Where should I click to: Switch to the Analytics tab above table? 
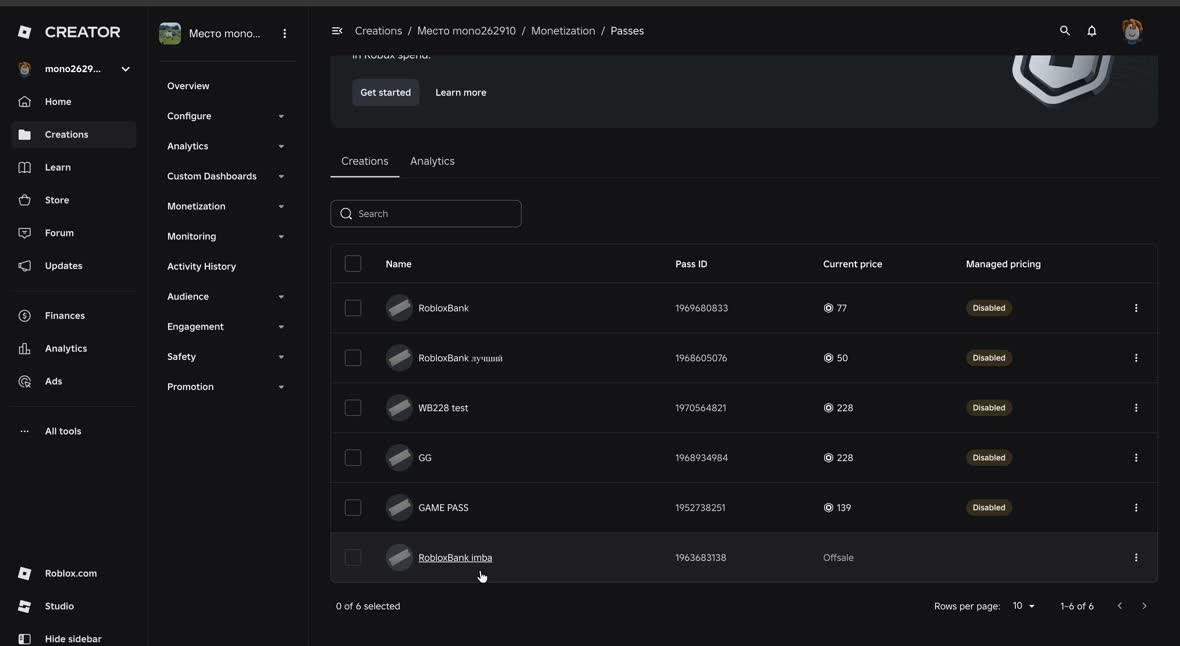coord(432,161)
